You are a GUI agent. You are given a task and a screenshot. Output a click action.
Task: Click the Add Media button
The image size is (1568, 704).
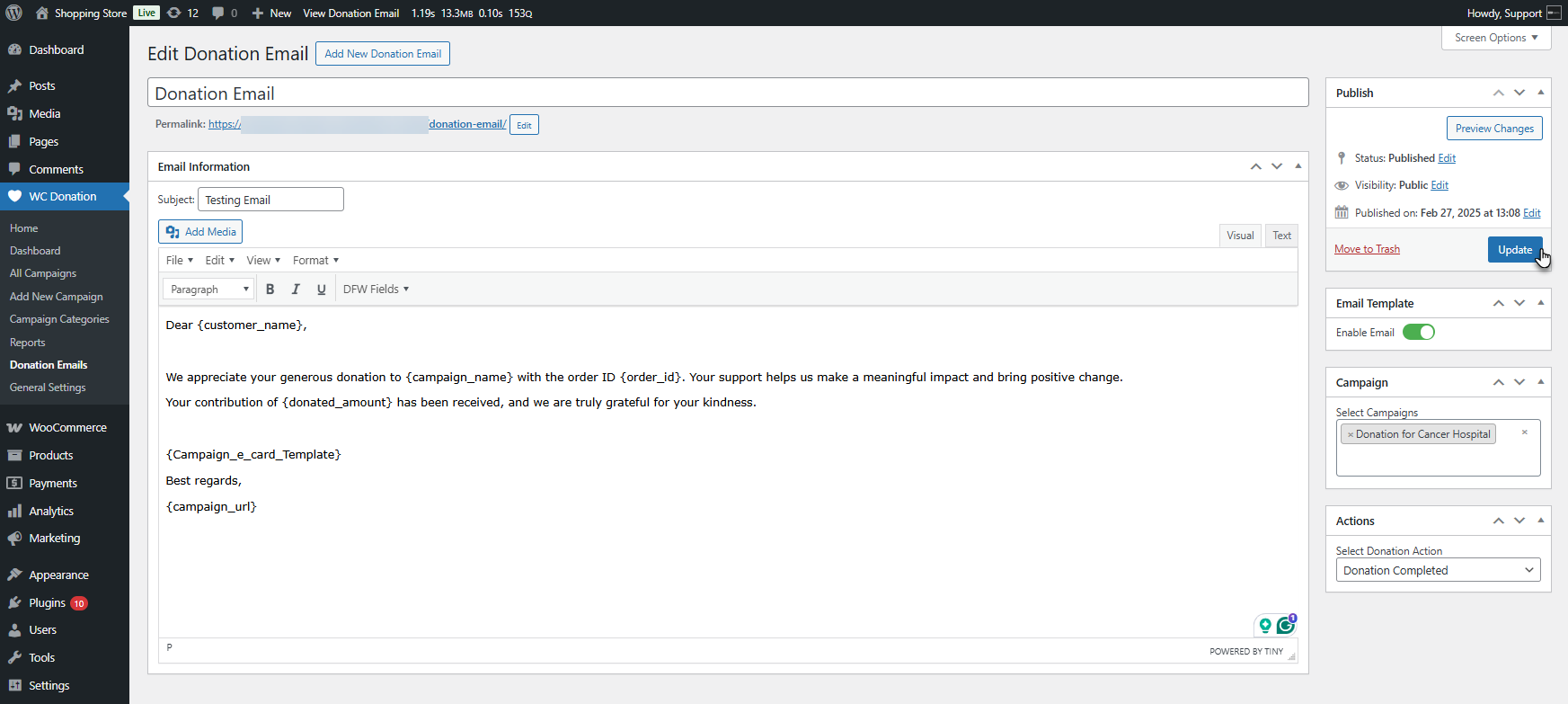coord(201,232)
